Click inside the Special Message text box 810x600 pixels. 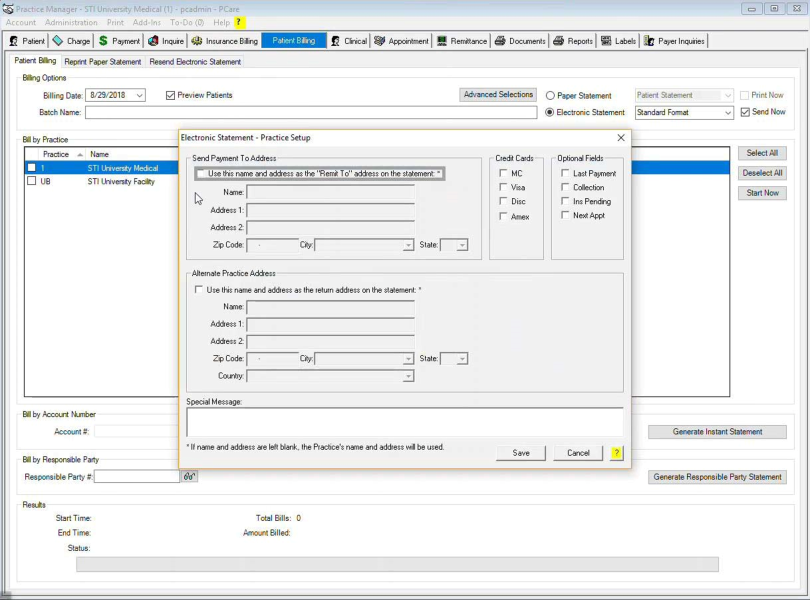[404, 422]
